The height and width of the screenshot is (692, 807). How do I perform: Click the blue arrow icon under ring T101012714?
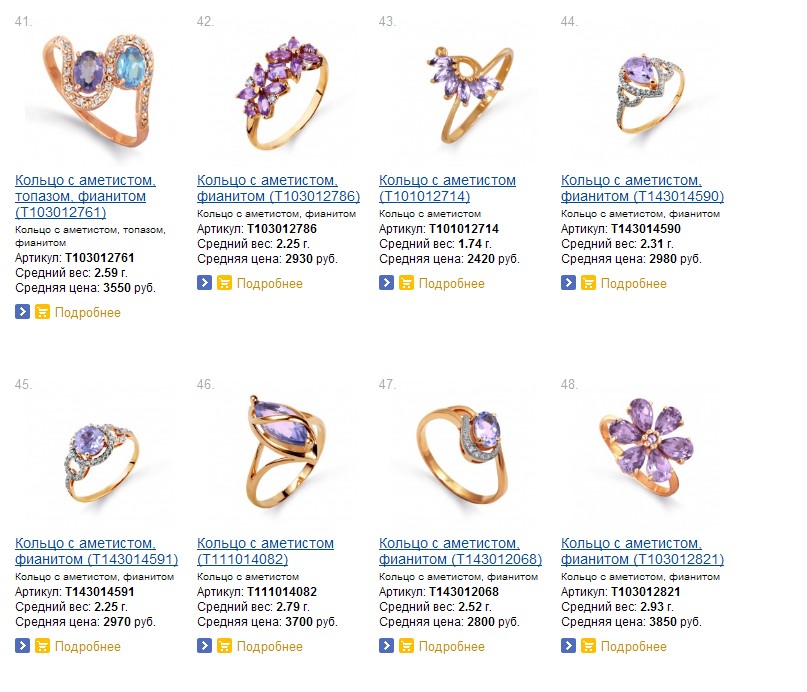click(386, 283)
